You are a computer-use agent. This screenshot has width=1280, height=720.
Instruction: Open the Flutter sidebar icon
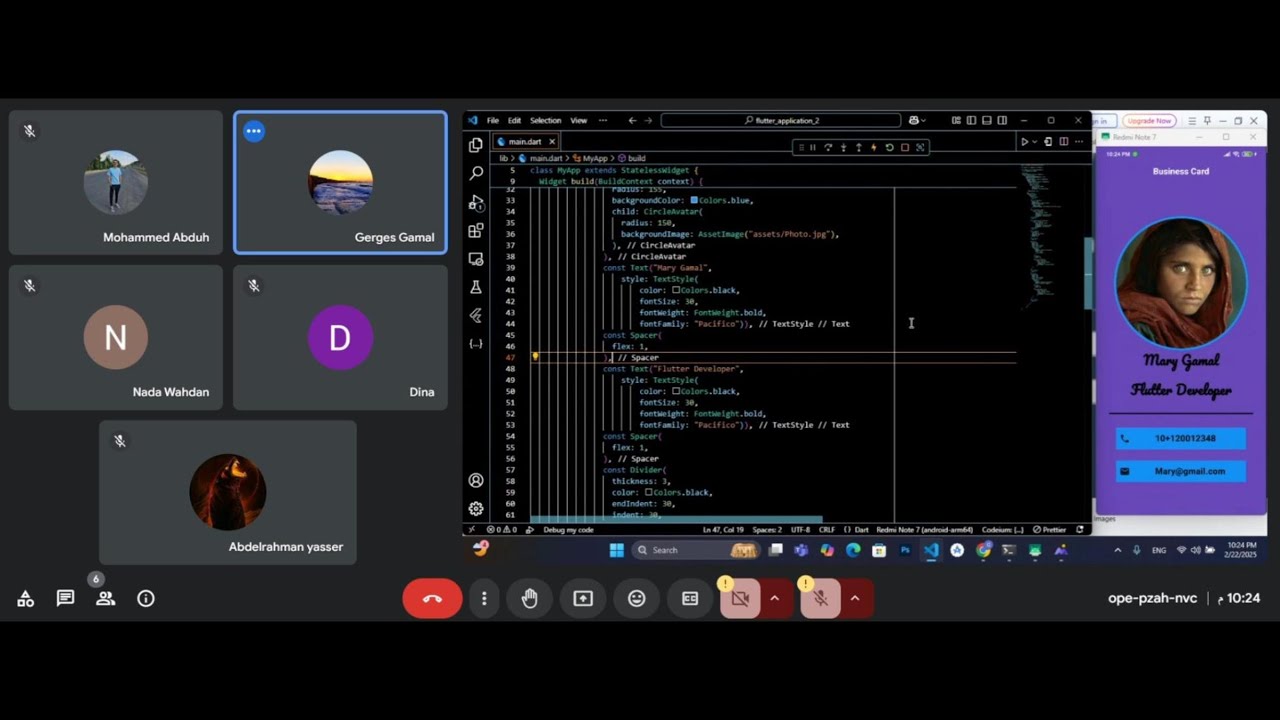(476, 315)
